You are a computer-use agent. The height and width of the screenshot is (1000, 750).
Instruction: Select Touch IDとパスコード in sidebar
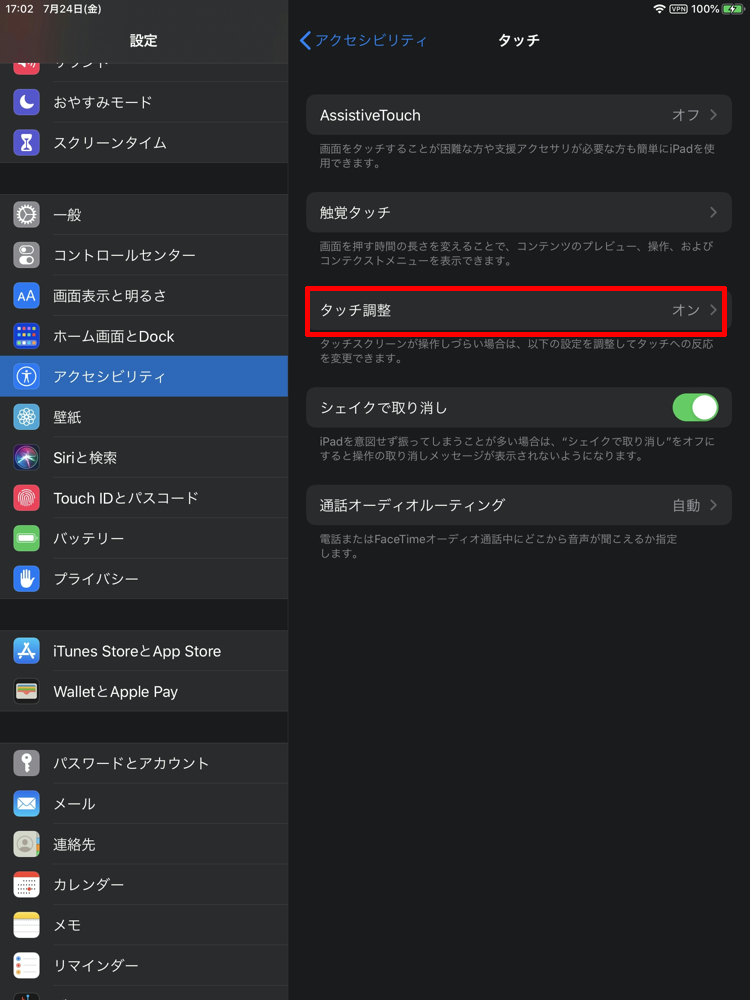tap(143, 498)
